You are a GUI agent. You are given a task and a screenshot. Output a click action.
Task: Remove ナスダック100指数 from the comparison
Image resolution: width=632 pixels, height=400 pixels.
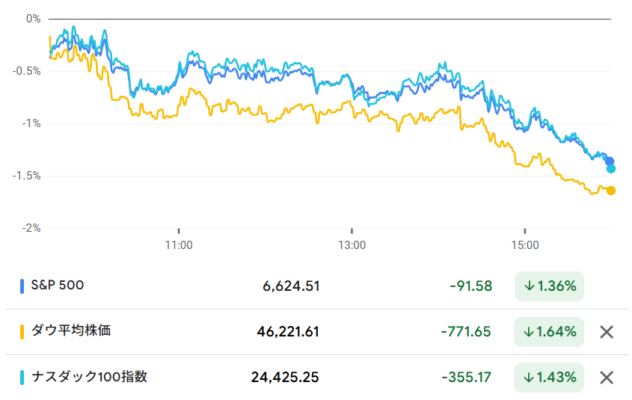[605, 377]
